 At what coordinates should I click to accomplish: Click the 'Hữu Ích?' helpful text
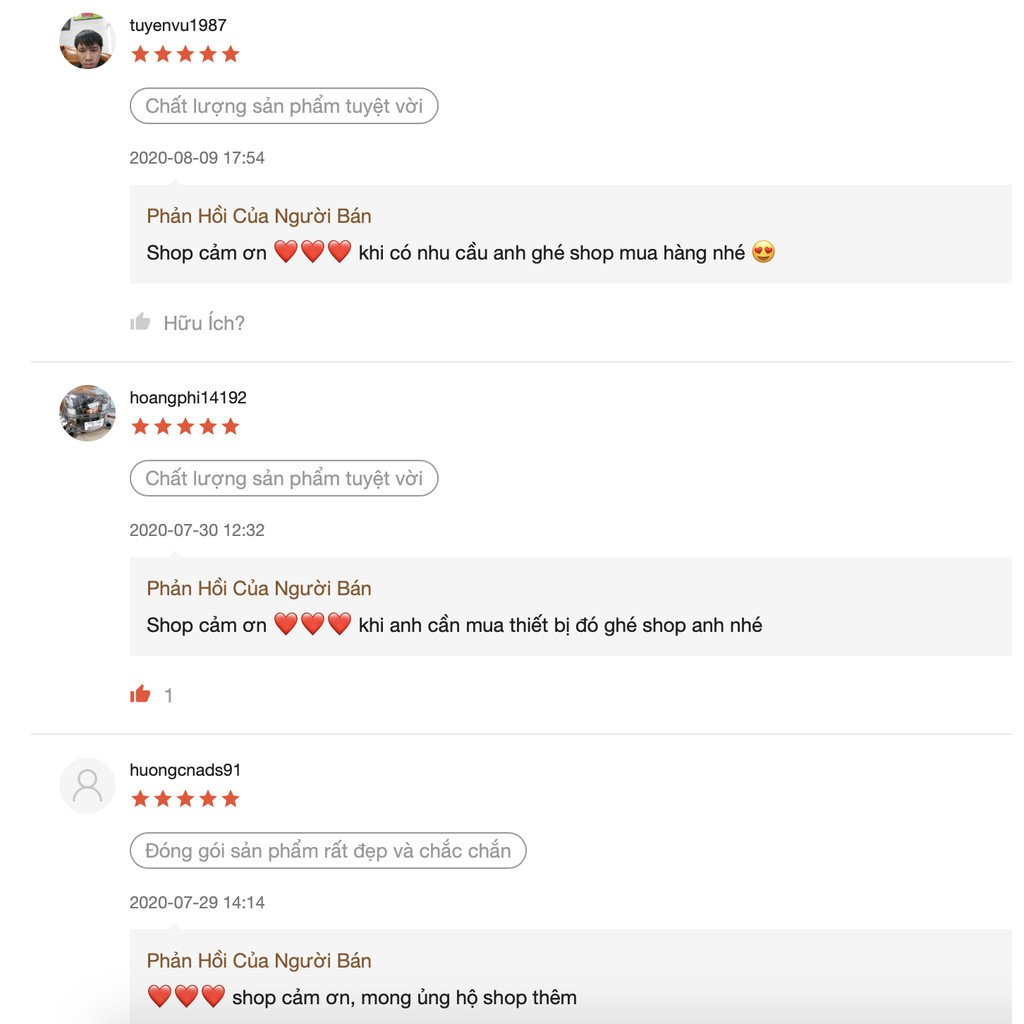pos(204,323)
